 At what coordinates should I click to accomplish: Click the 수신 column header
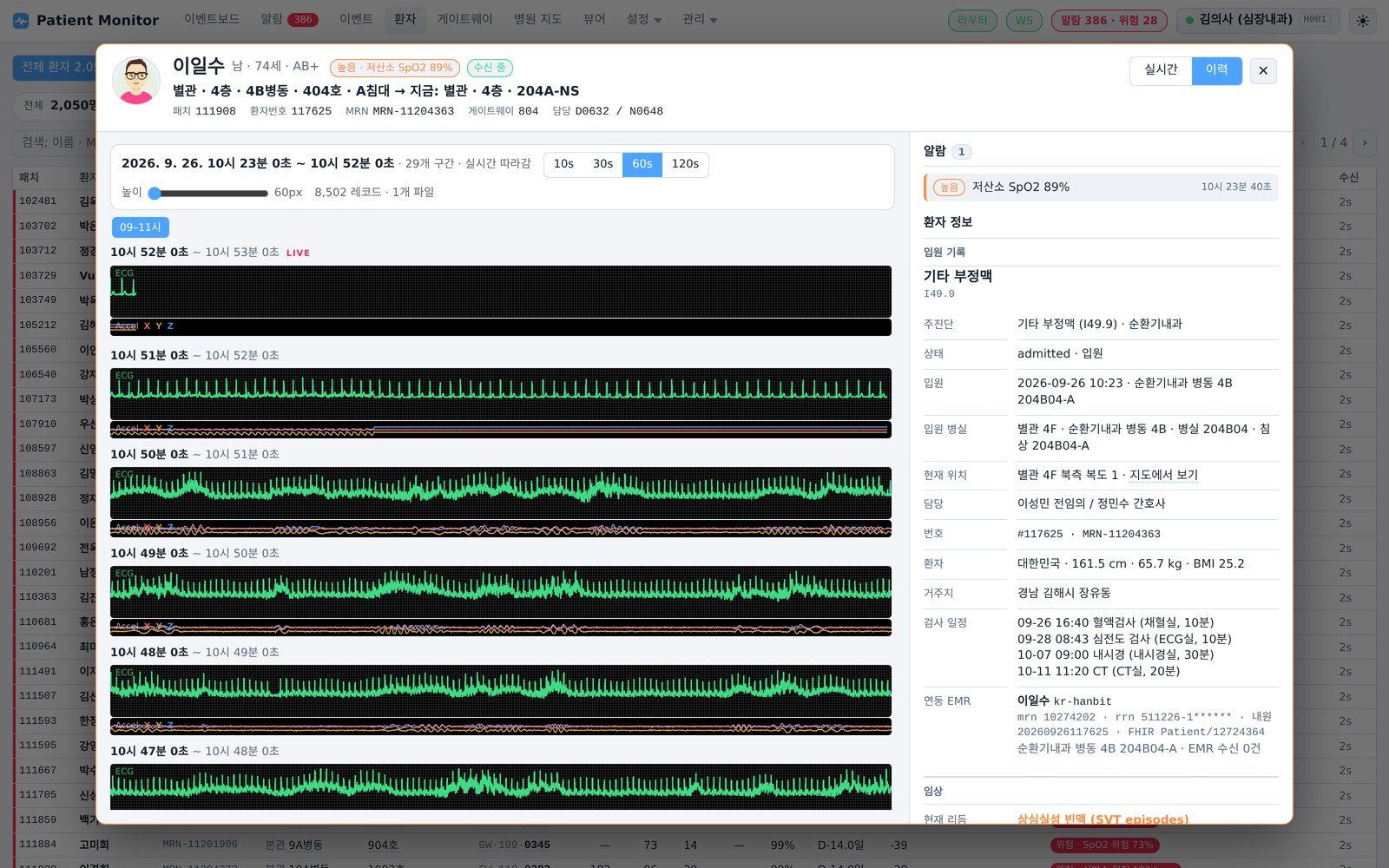pyautogui.click(x=1348, y=177)
